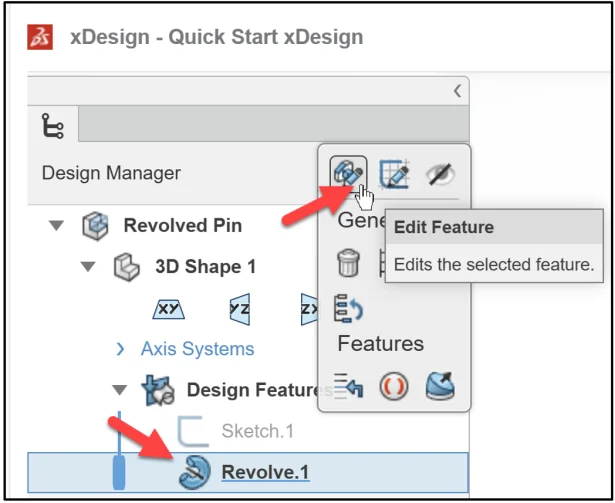Select the Design Features tree item
Image resolution: width=615 pixels, height=503 pixels.
253,390
